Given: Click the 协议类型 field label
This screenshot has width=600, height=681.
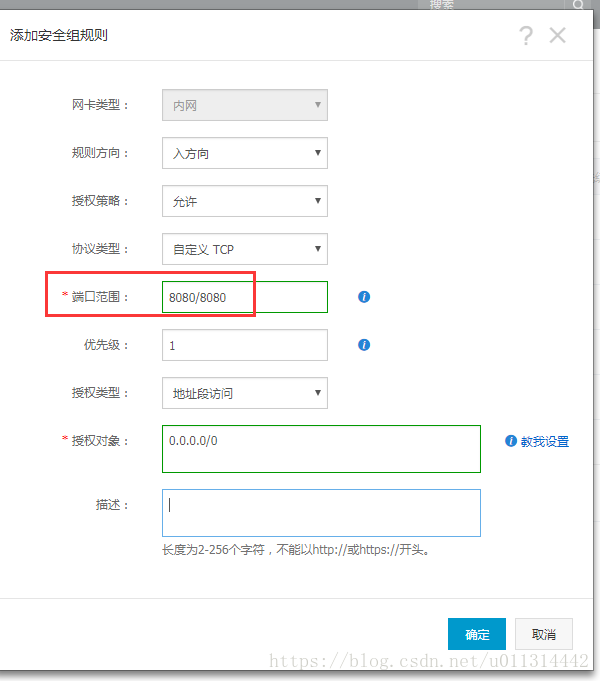Looking at the screenshot, I should coord(100,249).
